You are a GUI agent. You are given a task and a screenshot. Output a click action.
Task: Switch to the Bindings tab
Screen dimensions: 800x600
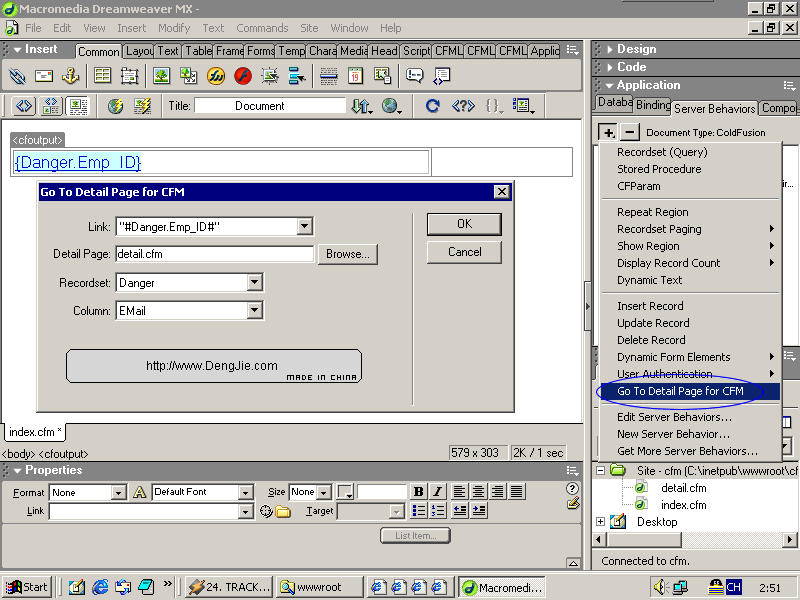tap(653, 105)
